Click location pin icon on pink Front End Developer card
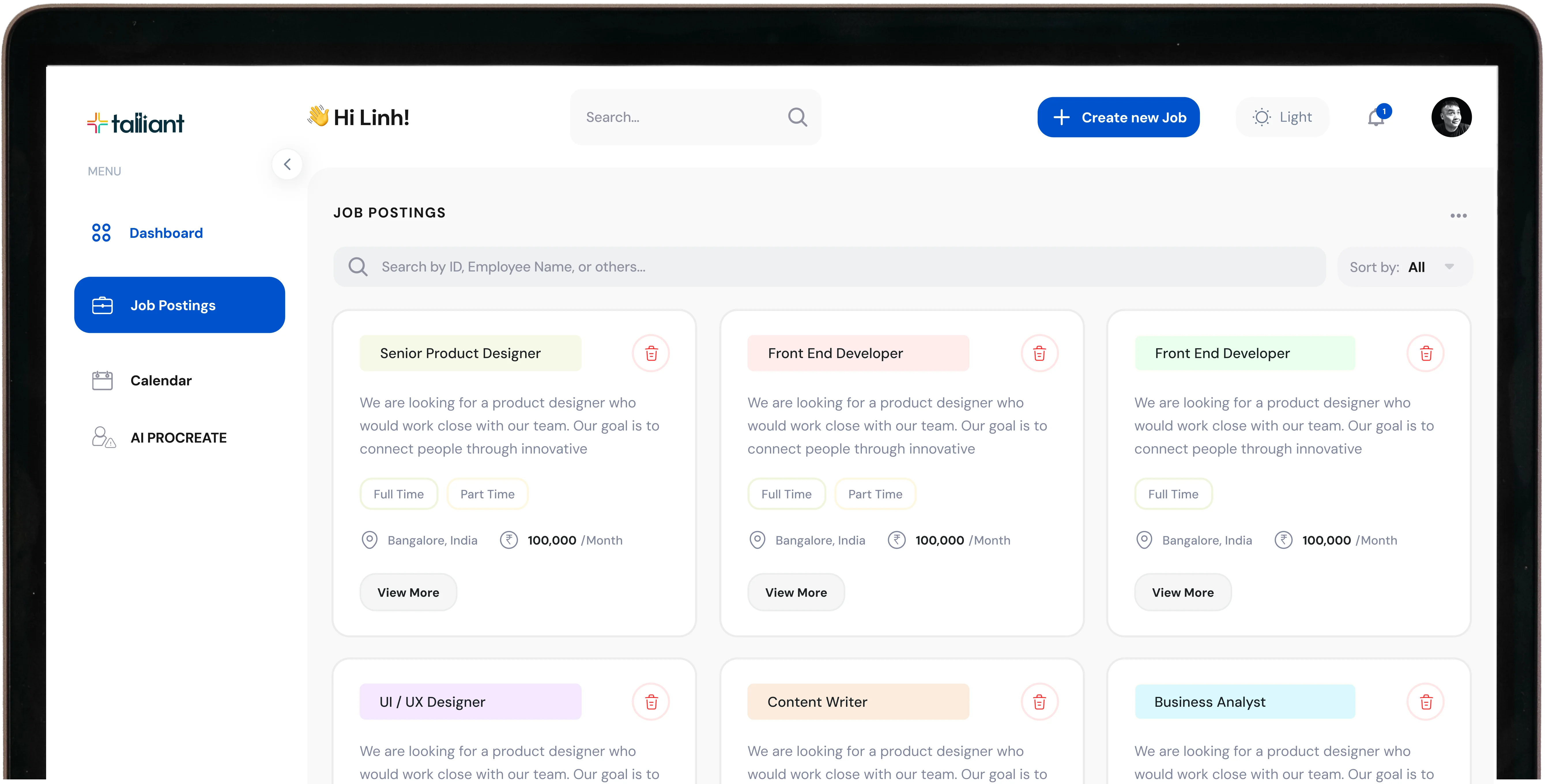 (758, 540)
